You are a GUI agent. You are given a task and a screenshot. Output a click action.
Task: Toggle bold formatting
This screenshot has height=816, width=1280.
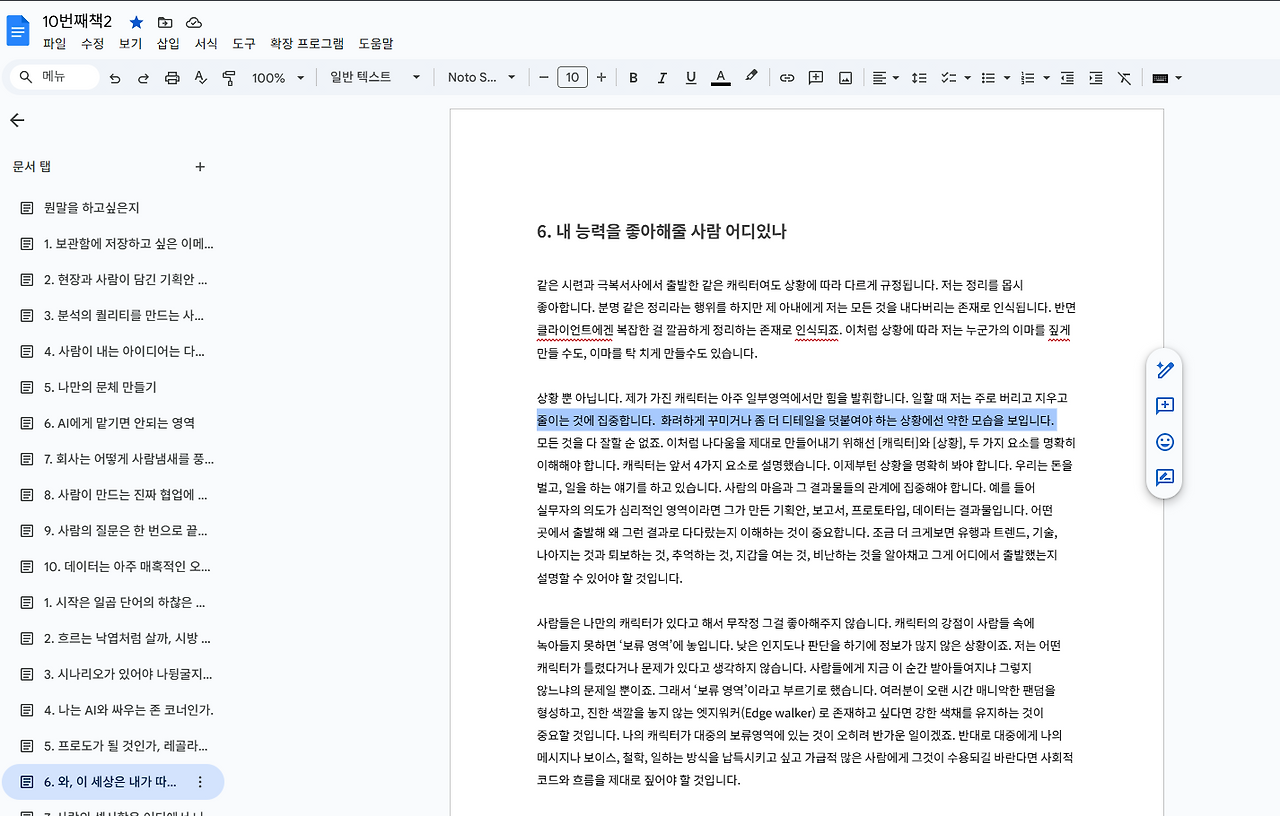click(x=633, y=78)
